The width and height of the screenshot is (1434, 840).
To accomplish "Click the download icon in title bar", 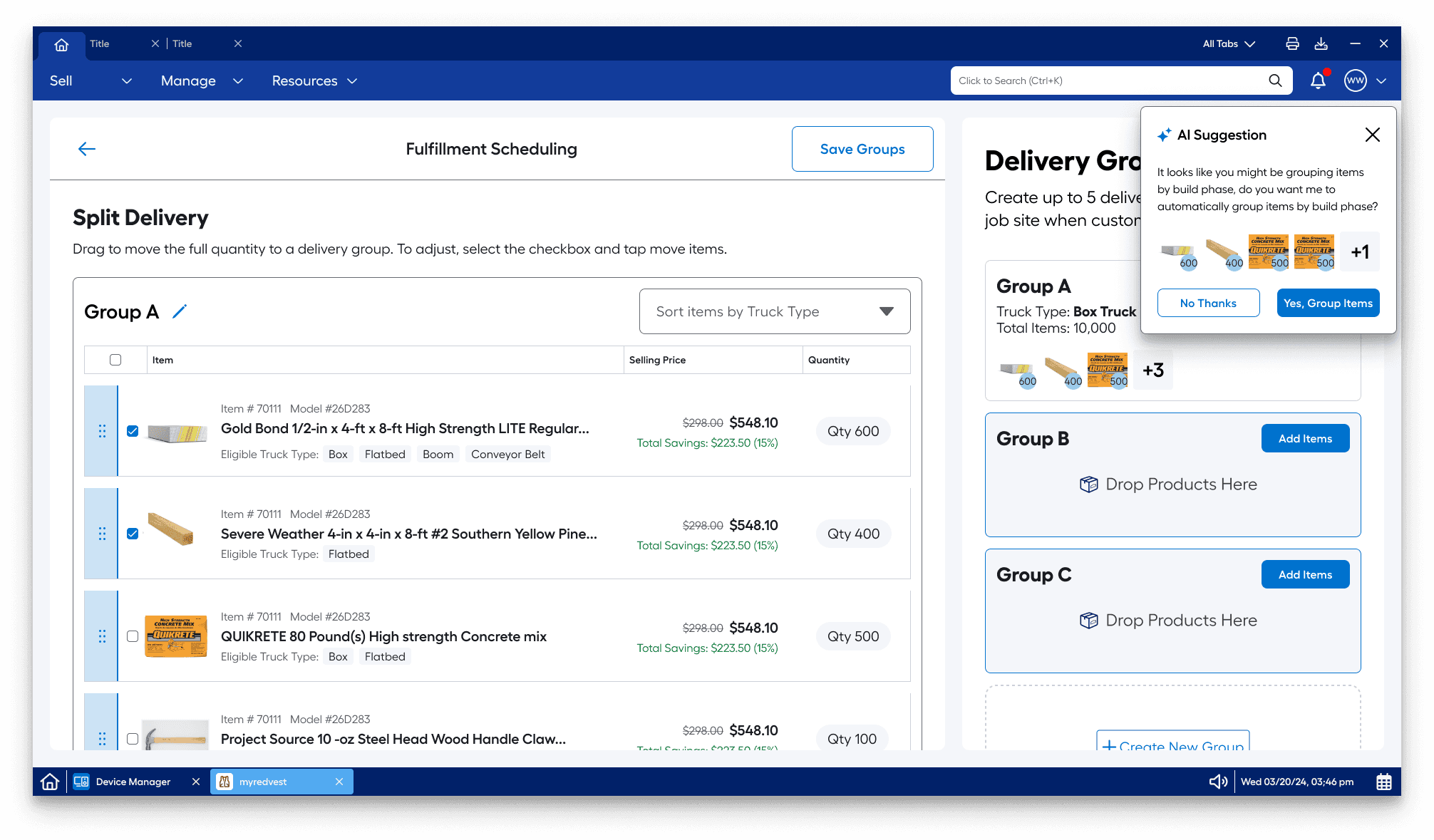I will (1321, 43).
